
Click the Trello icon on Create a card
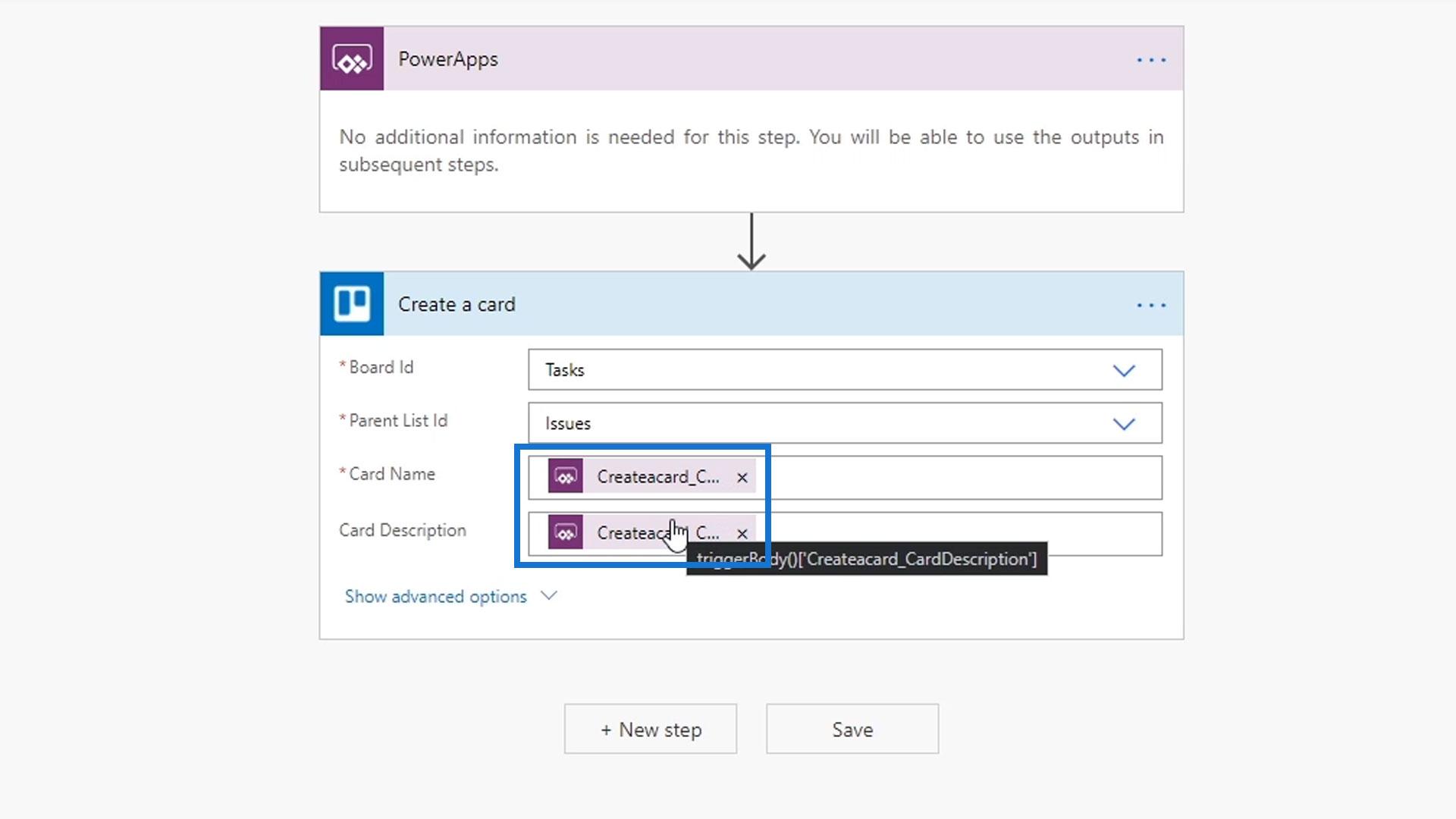(352, 304)
